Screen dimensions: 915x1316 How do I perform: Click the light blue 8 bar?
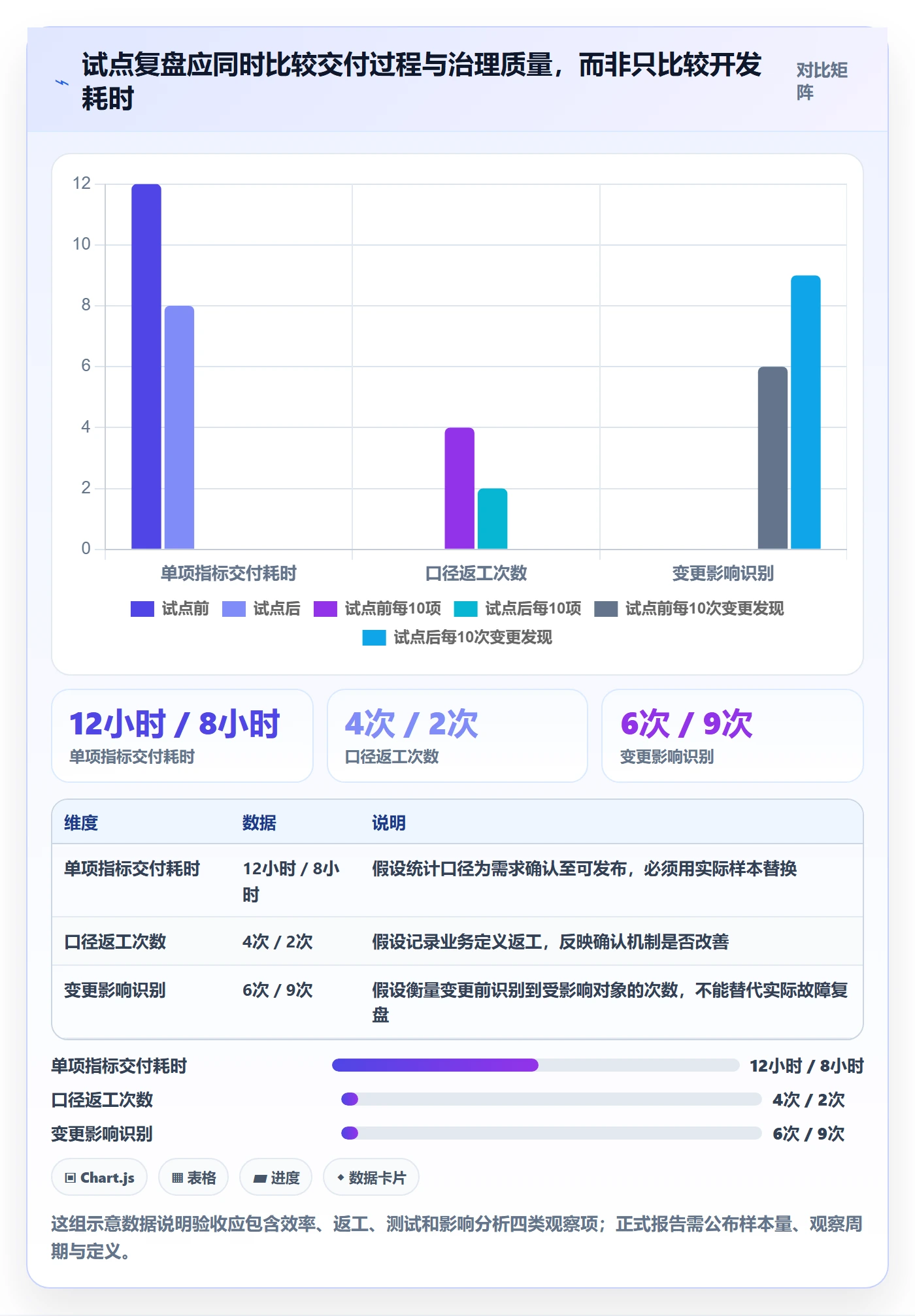click(x=179, y=427)
